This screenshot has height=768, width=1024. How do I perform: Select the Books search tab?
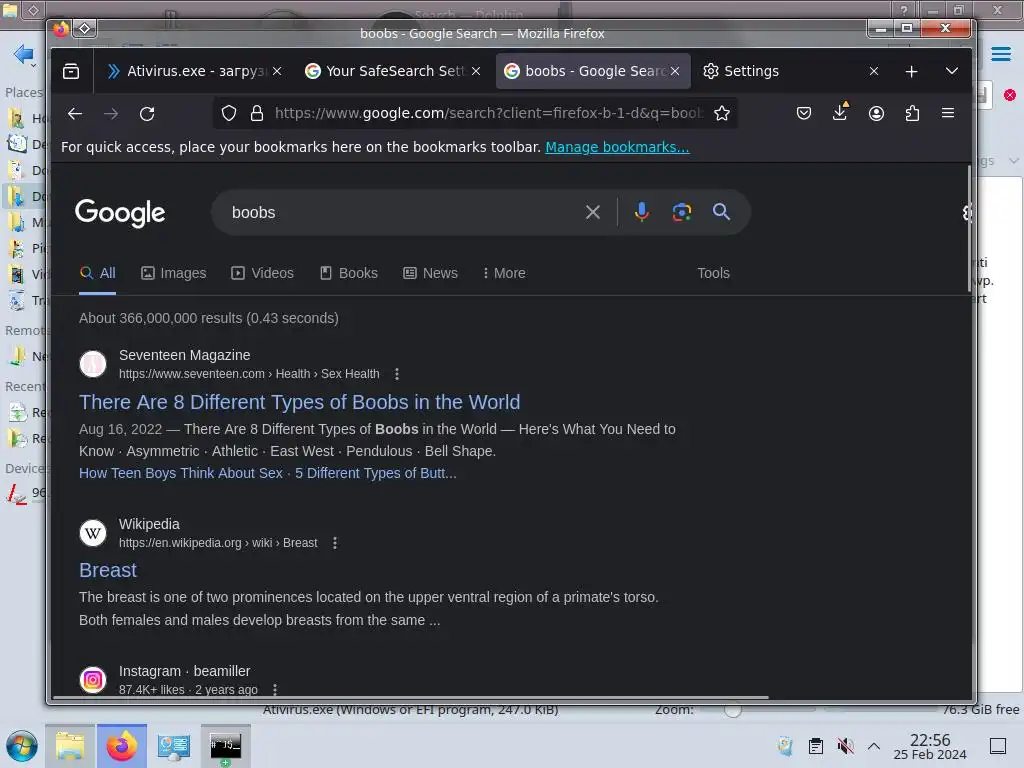click(x=349, y=274)
